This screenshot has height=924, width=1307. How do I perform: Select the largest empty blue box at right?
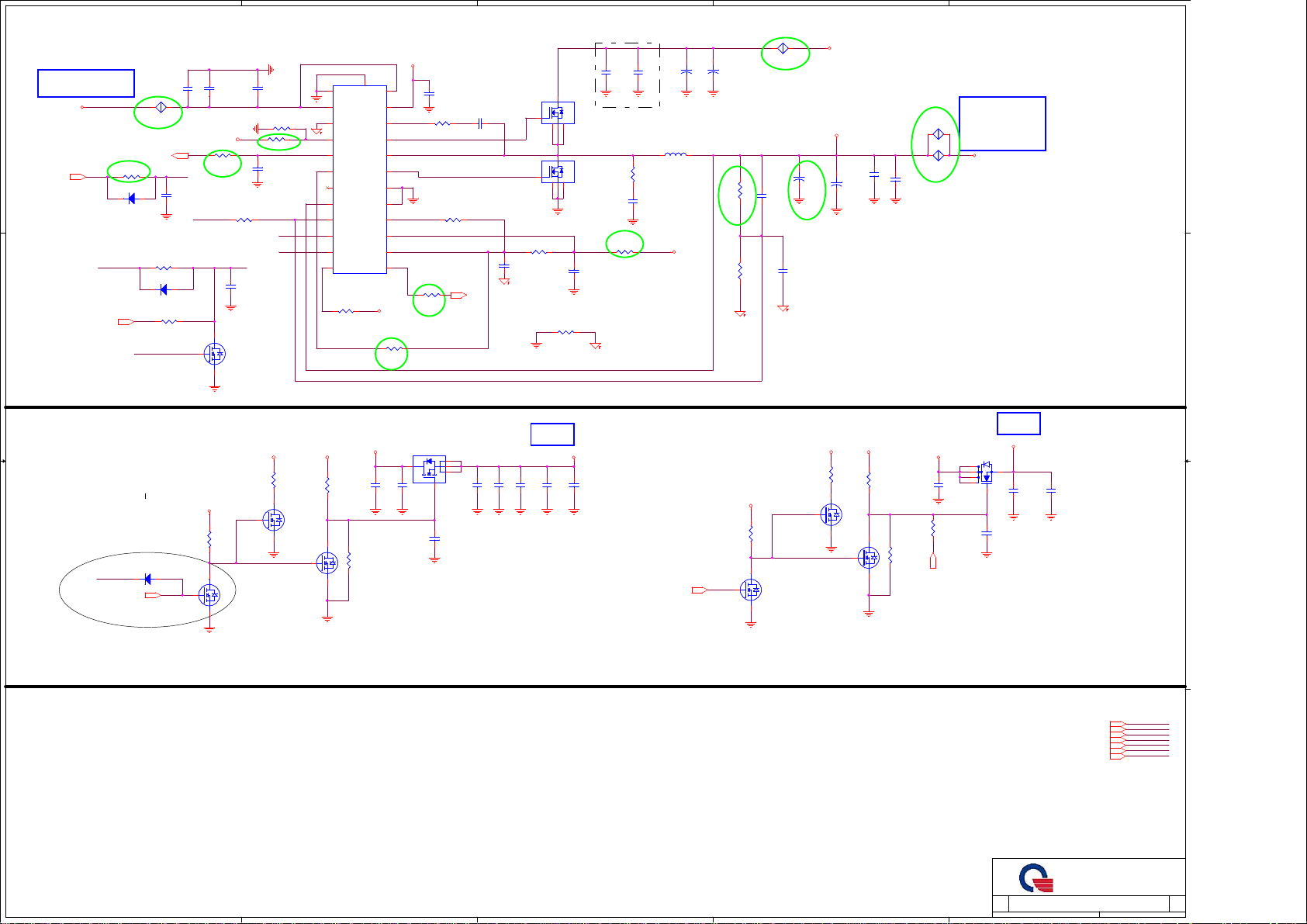[1002, 123]
